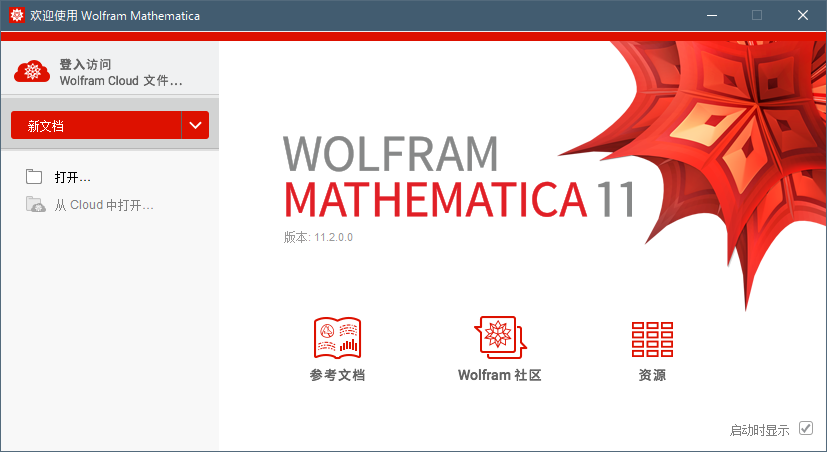The image size is (827, 452).
Task: Click the 参考文档 label
Action: tap(338, 375)
